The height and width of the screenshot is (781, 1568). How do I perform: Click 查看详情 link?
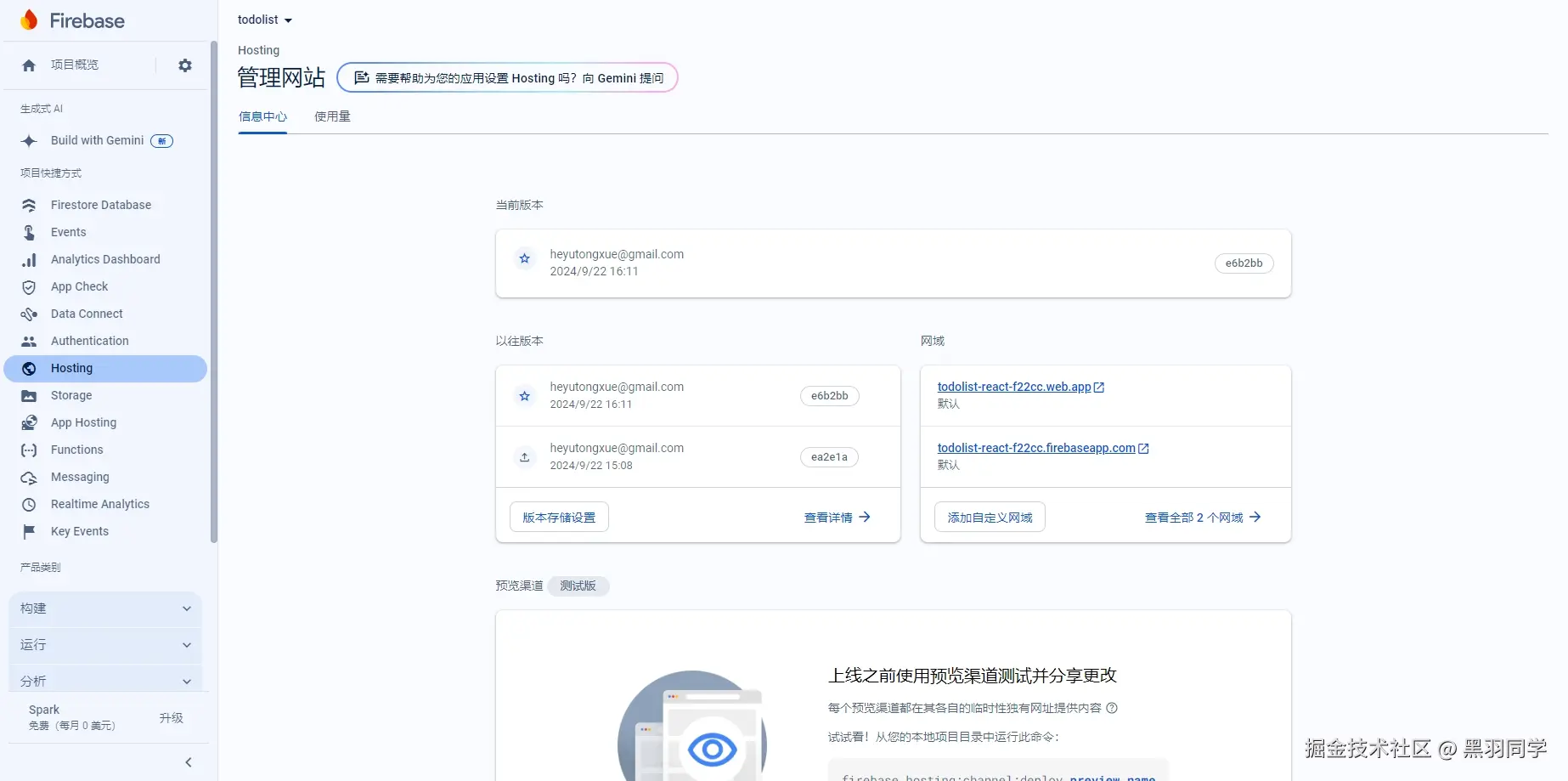[x=838, y=518]
